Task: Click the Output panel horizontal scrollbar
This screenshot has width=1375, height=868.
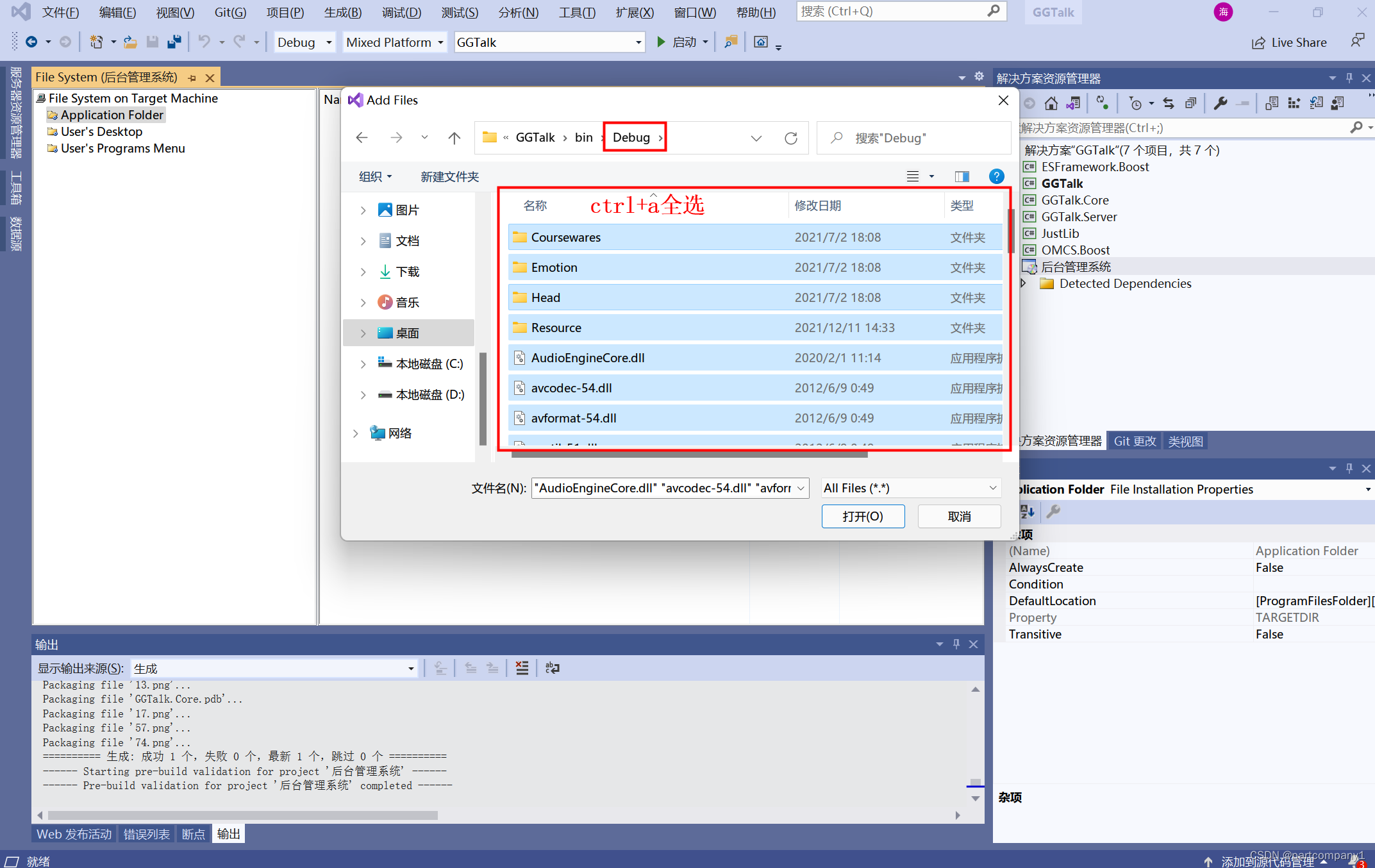Action: click(x=243, y=815)
